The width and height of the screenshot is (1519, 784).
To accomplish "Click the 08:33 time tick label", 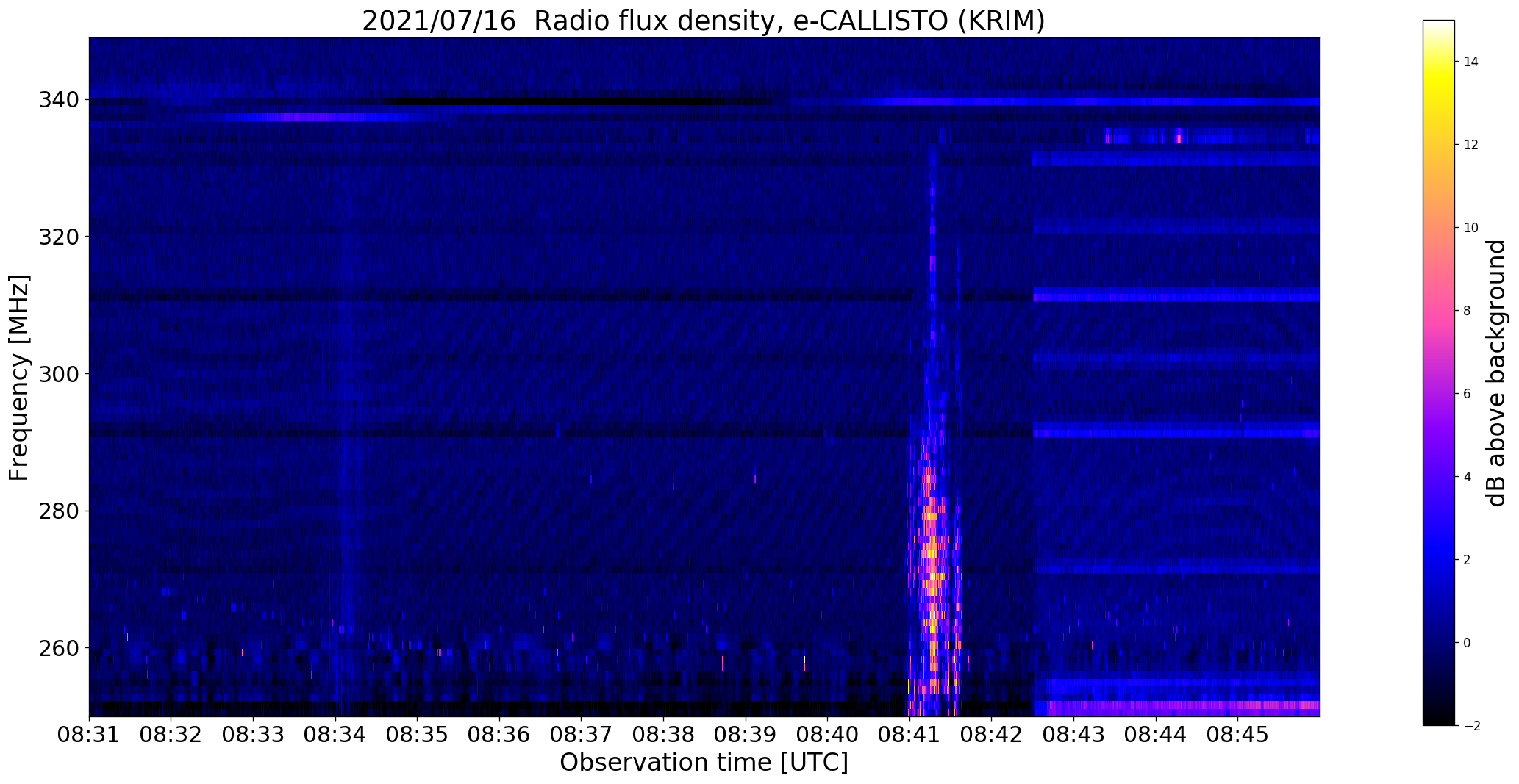I will [x=253, y=734].
